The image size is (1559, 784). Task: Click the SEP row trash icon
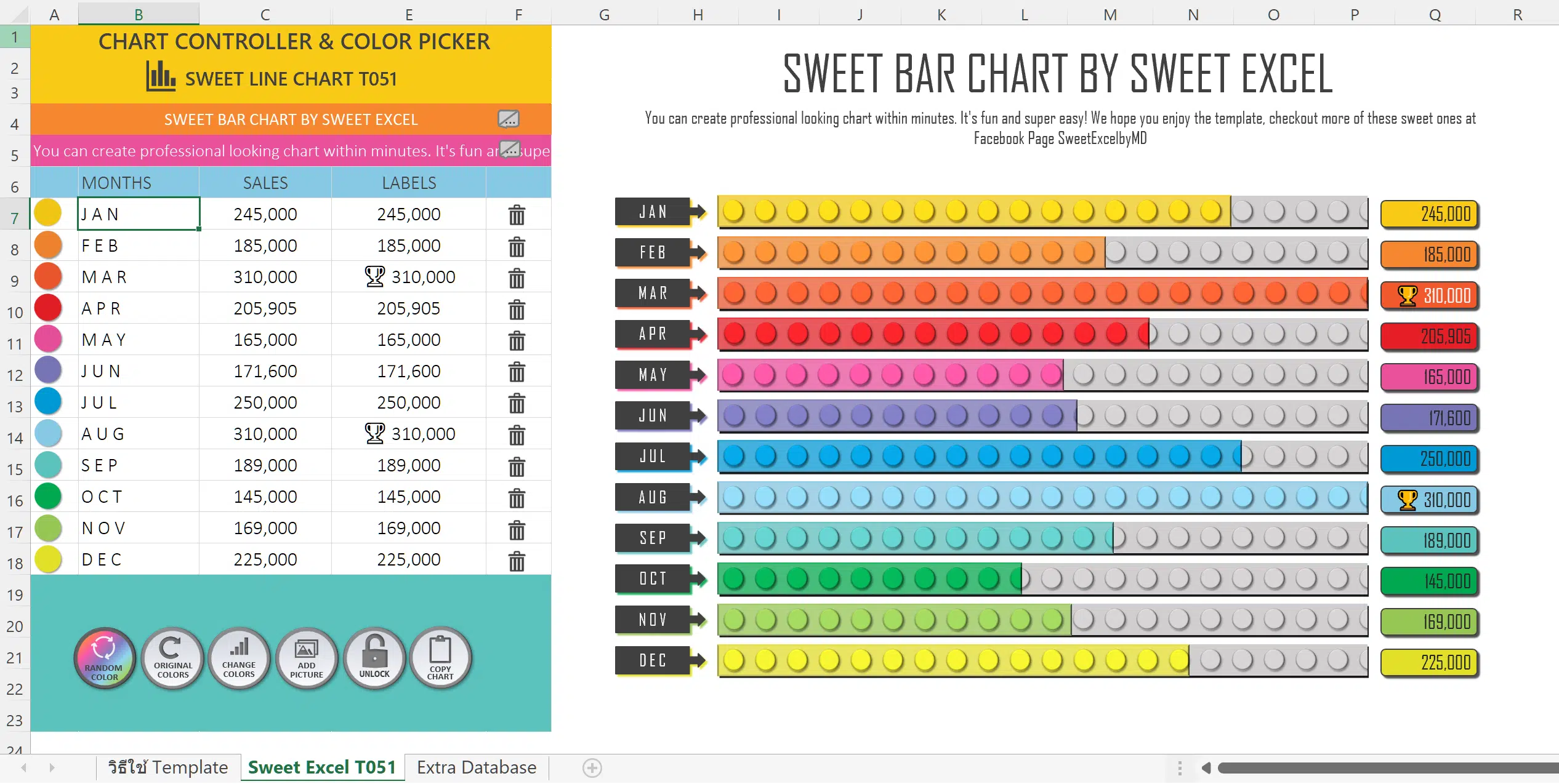click(517, 466)
